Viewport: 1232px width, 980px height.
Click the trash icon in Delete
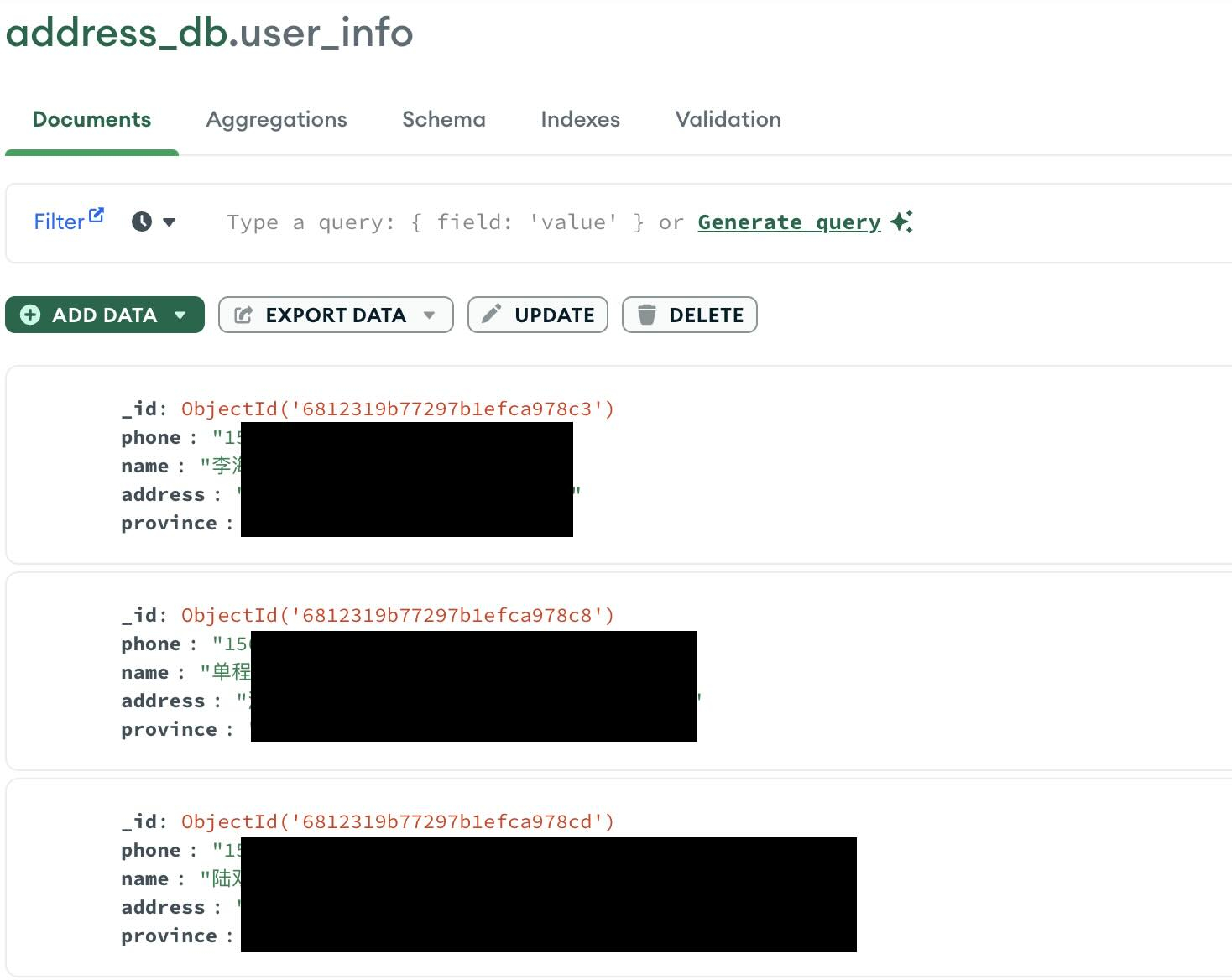pyautogui.click(x=646, y=315)
